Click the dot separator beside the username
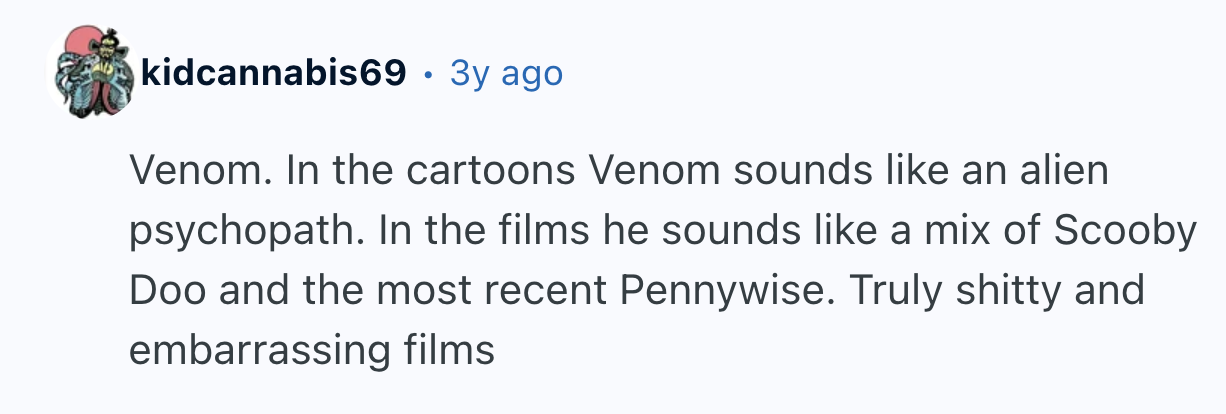 point(428,73)
